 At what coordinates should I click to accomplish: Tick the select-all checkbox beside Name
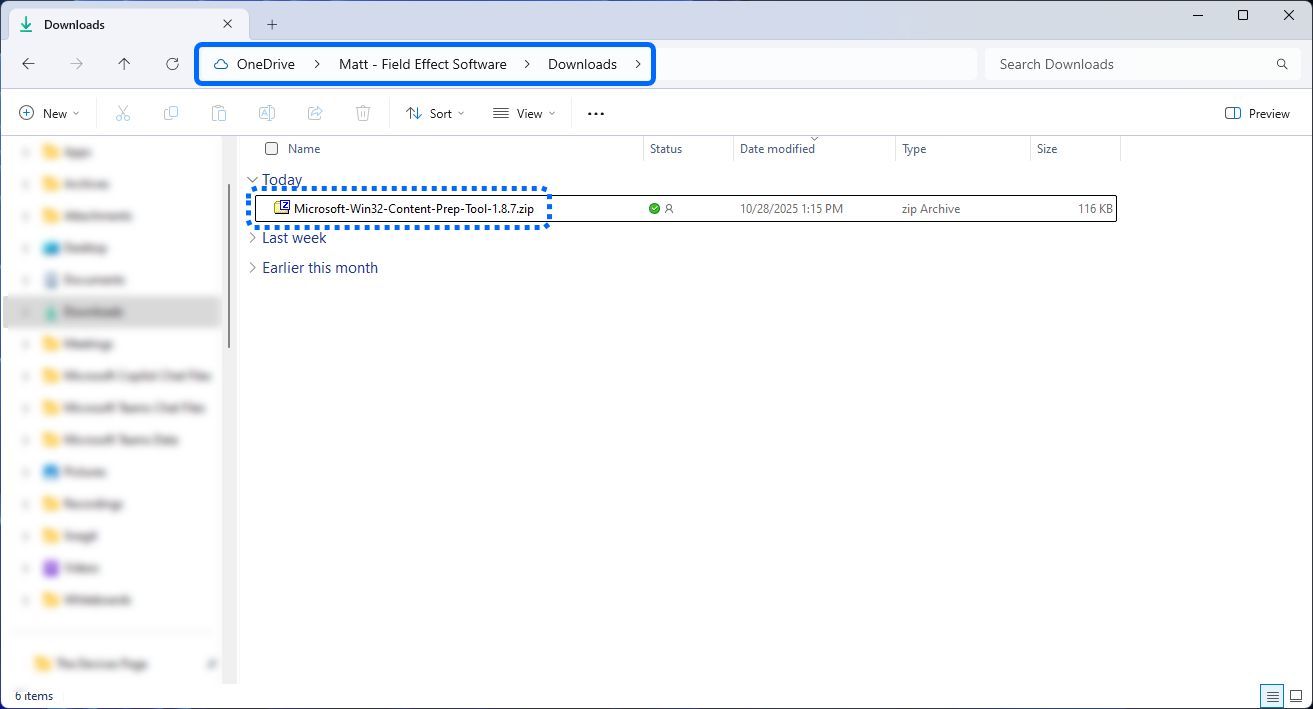coord(271,149)
